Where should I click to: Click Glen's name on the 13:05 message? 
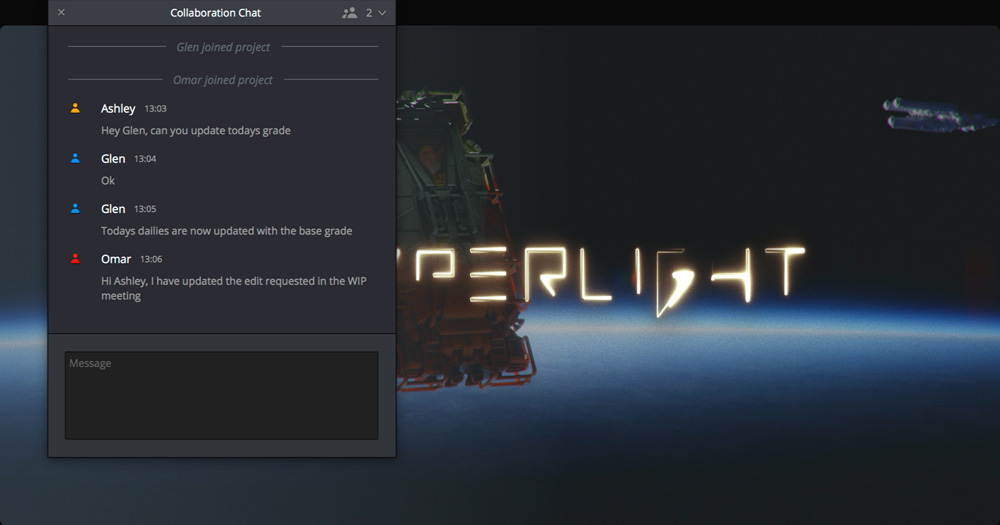click(113, 209)
